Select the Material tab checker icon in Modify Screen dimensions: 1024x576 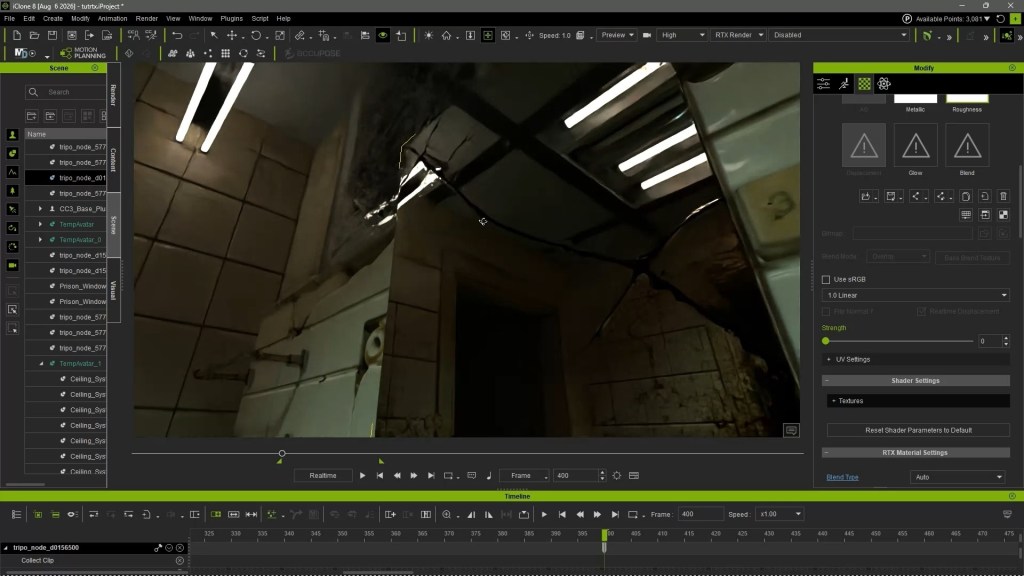coord(864,84)
